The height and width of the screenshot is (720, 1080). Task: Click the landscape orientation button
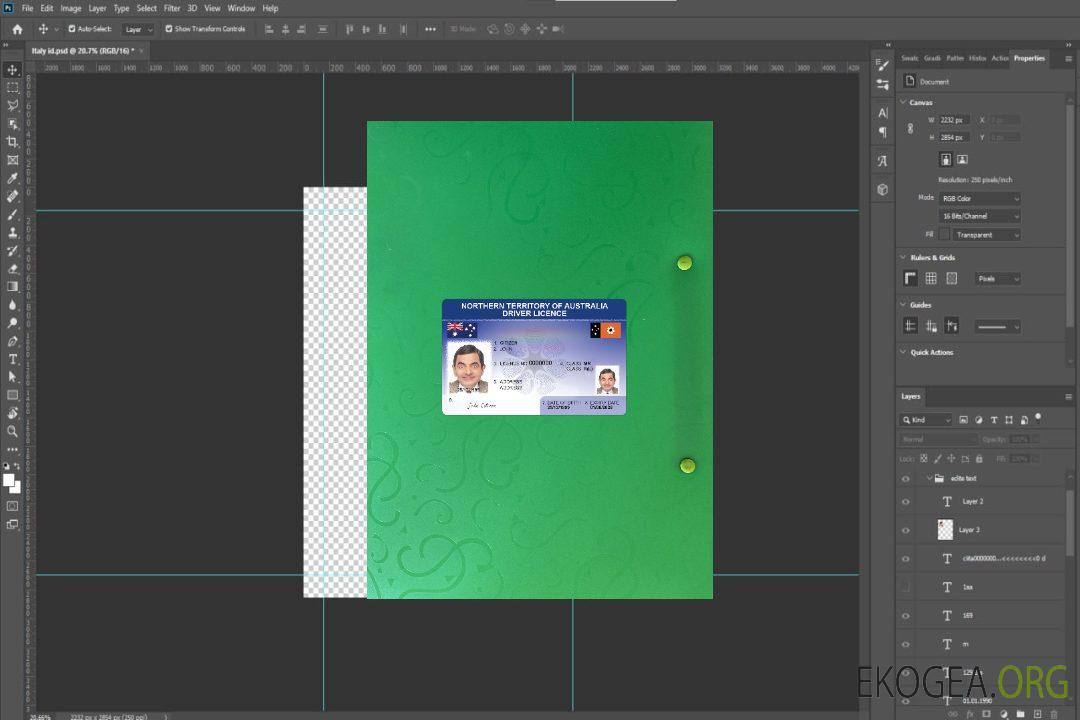click(x=962, y=159)
